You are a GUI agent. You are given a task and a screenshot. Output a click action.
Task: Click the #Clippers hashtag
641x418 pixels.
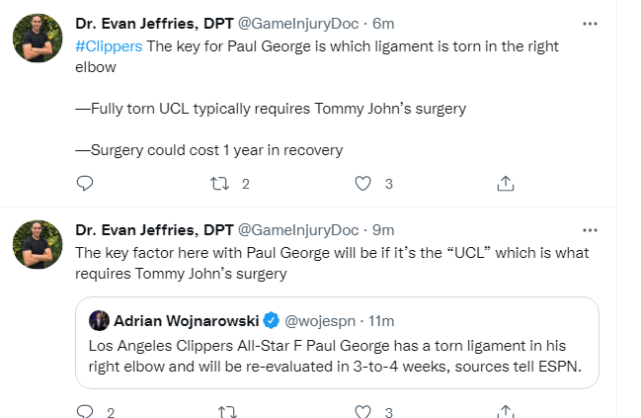point(108,46)
